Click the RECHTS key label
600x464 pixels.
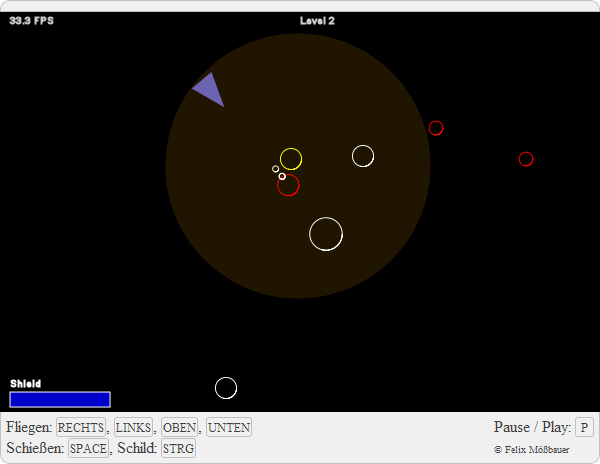coord(81,427)
